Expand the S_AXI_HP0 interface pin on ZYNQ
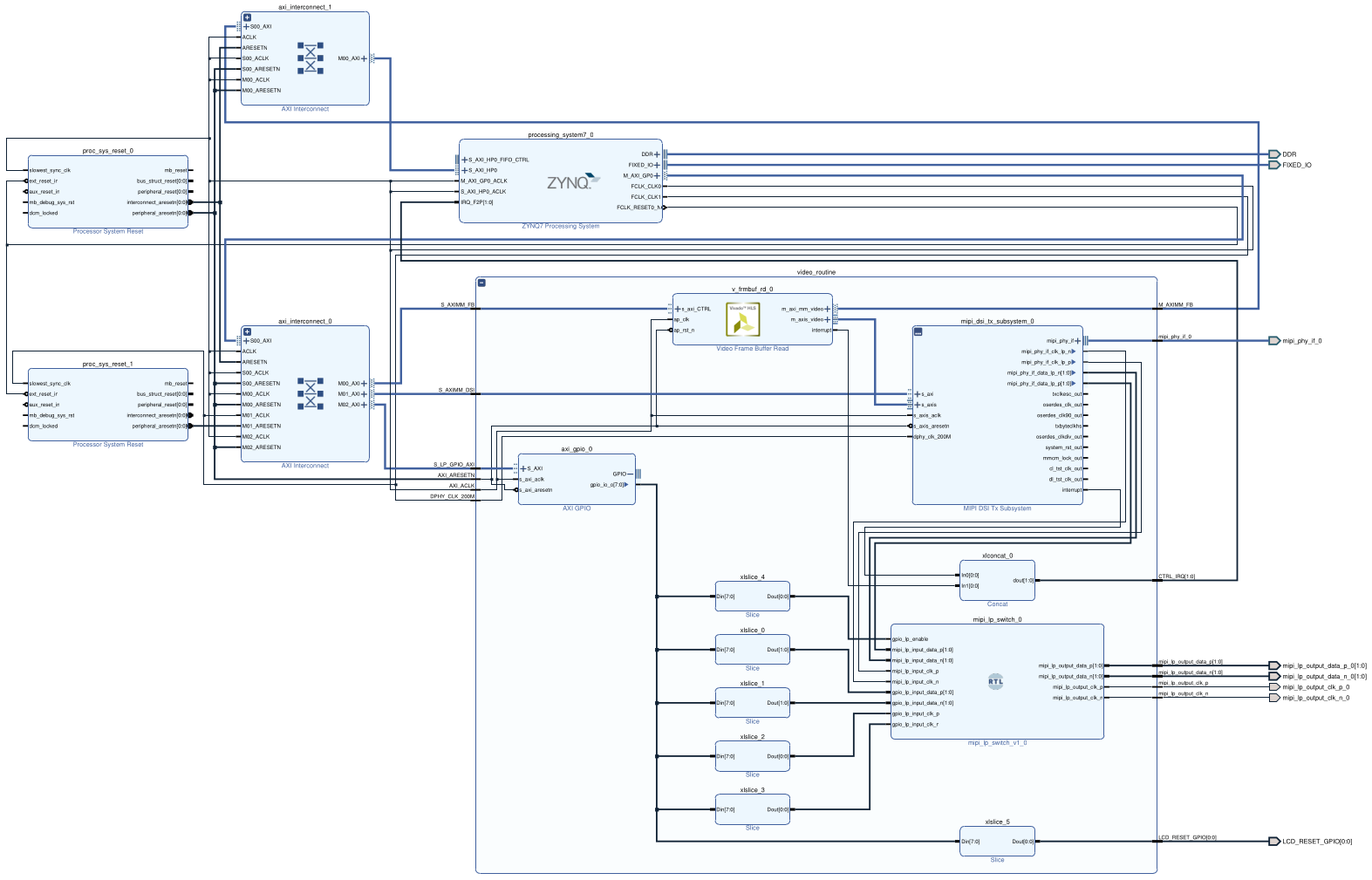This screenshot has width=1372, height=880. (465, 170)
